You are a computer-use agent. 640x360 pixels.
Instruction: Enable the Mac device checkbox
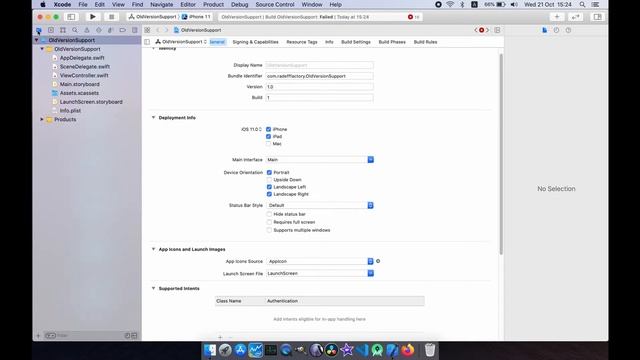pyautogui.click(x=269, y=144)
